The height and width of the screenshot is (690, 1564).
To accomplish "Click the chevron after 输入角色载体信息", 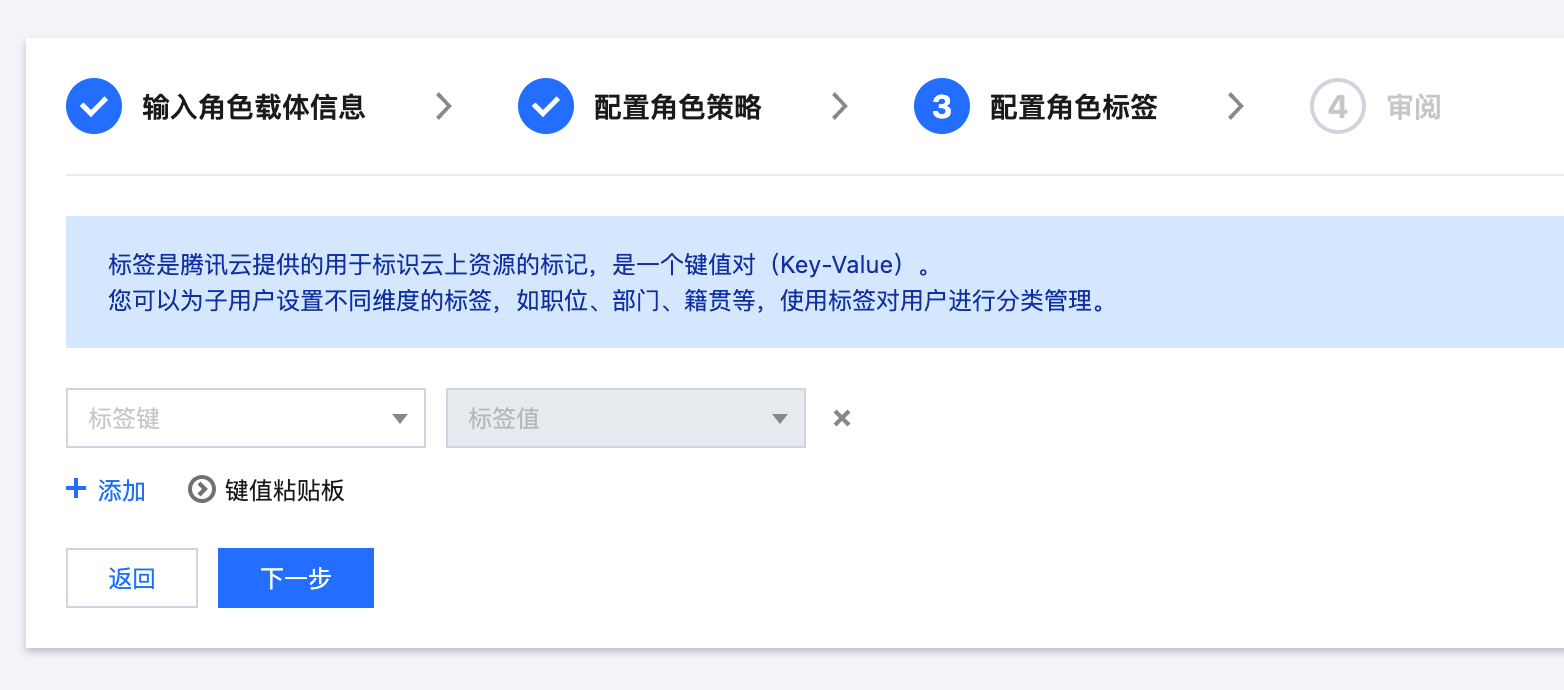I will pyautogui.click(x=444, y=106).
